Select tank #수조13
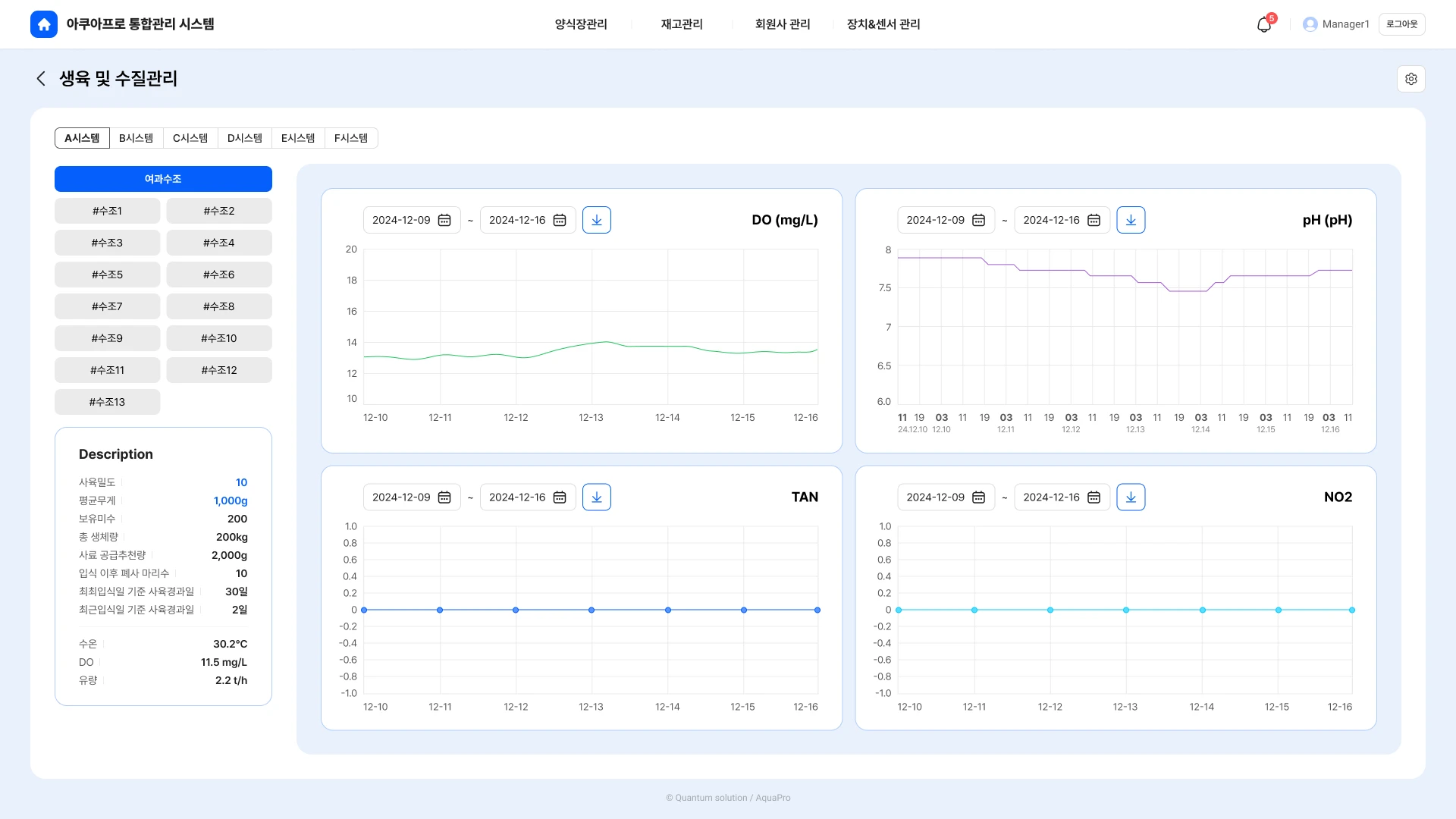The height and width of the screenshot is (819, 1456). point(107,402)
